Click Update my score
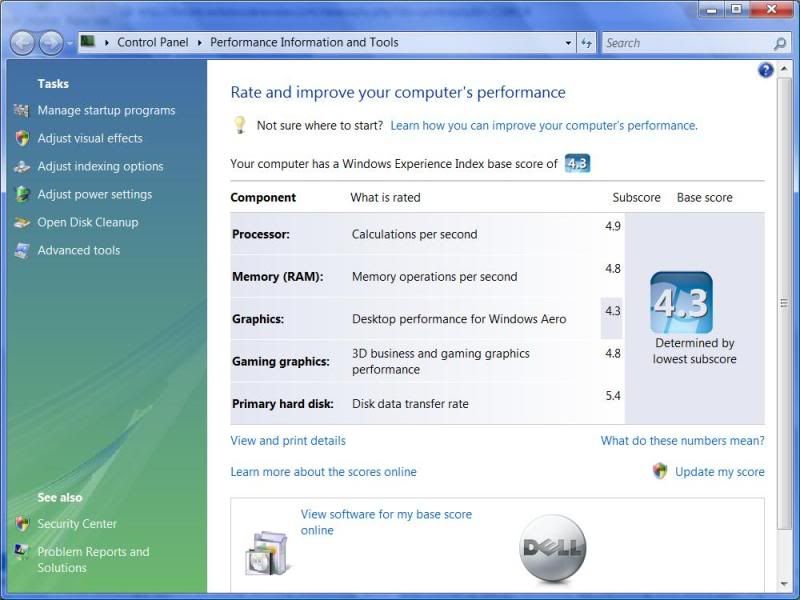This screenshot has height=600, width=800. pyautogui.click(x=719, y=472)
